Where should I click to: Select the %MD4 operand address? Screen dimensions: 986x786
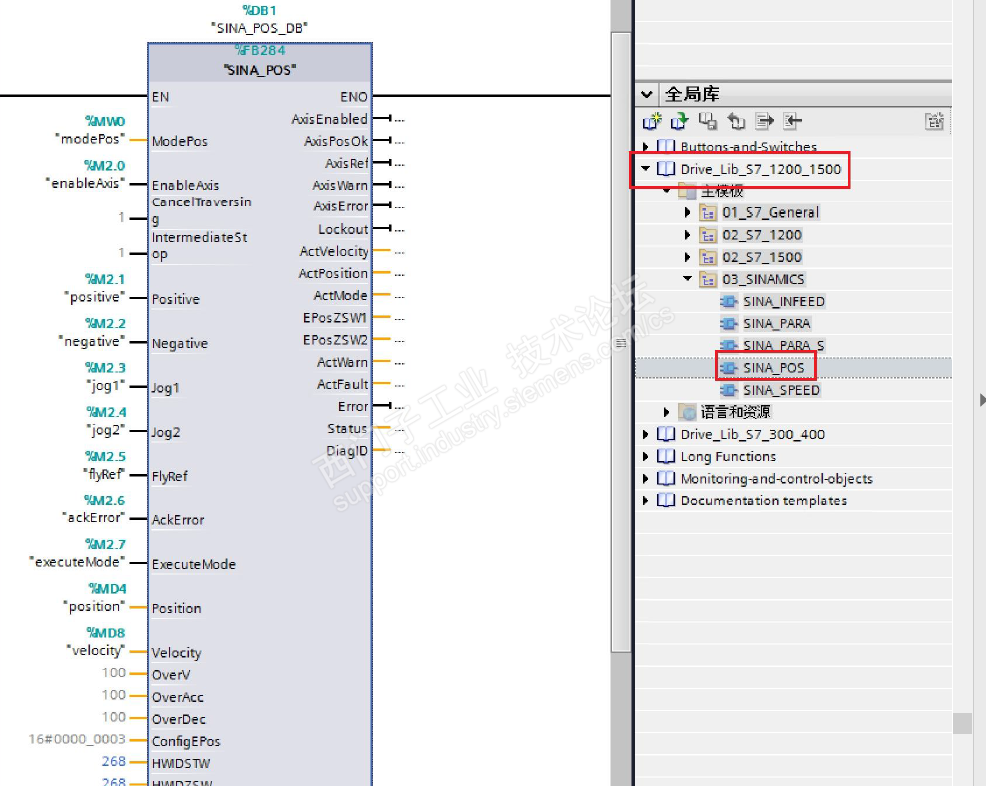pyautogui.click(x=107, y=589)
